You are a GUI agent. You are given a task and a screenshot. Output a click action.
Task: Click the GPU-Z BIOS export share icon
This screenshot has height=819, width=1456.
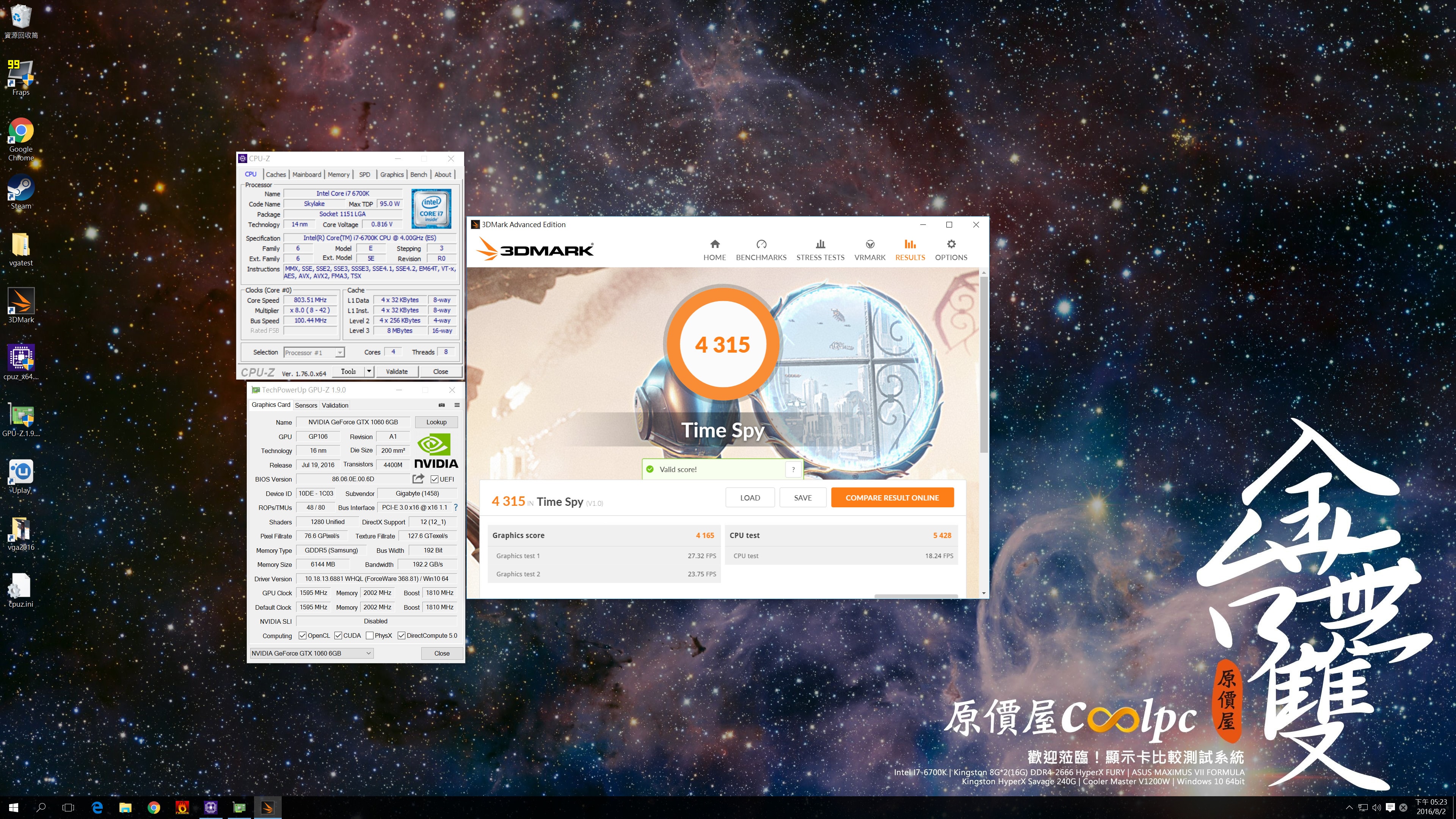point(418,479)
